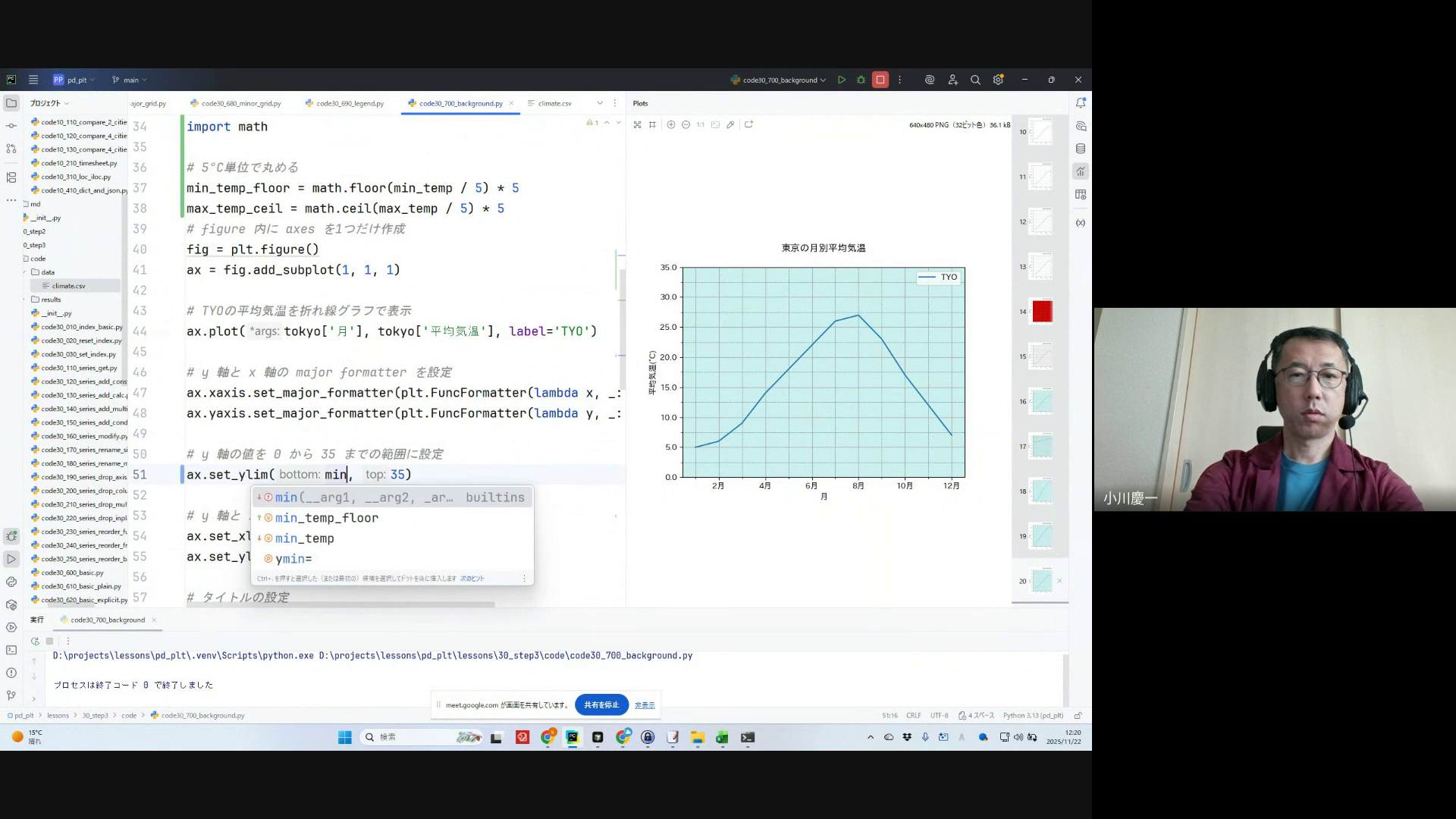Toggle the Run tool window in the left sidebar
The height and width of the screenshot is (819, 1456).
pos(11,559)
